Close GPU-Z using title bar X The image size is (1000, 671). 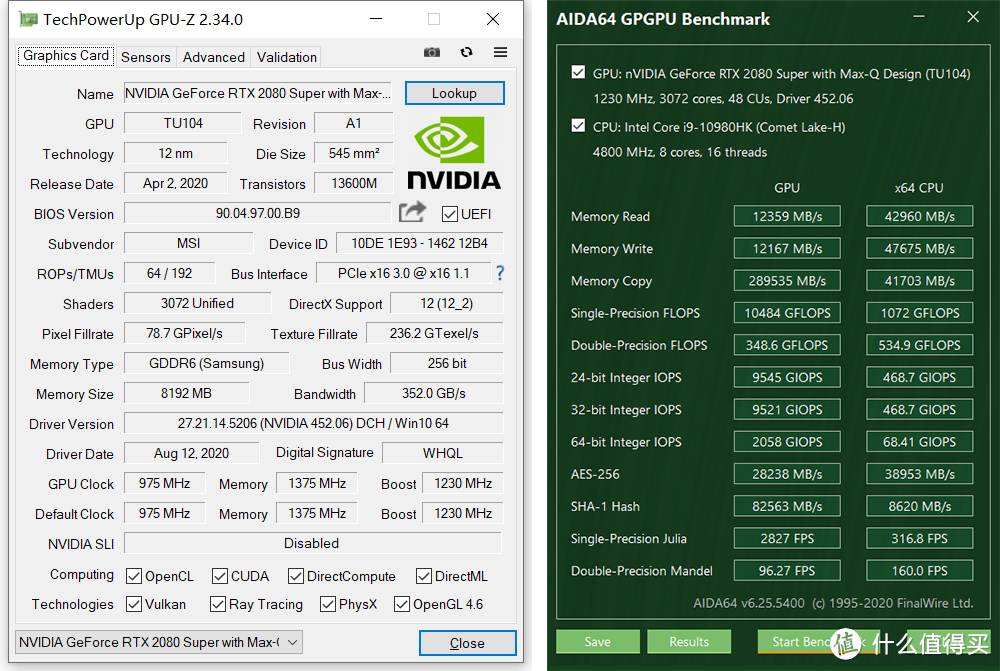(493, 19)
